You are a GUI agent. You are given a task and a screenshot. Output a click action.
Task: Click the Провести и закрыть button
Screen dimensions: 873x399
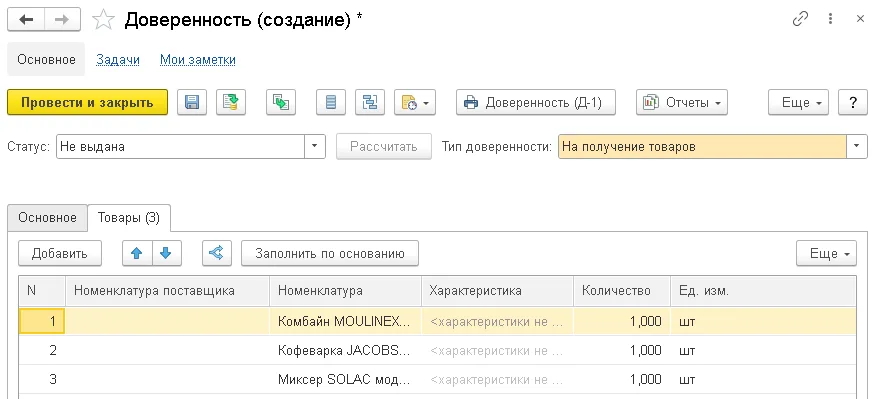pyautogui.click(x=87, y=102)
